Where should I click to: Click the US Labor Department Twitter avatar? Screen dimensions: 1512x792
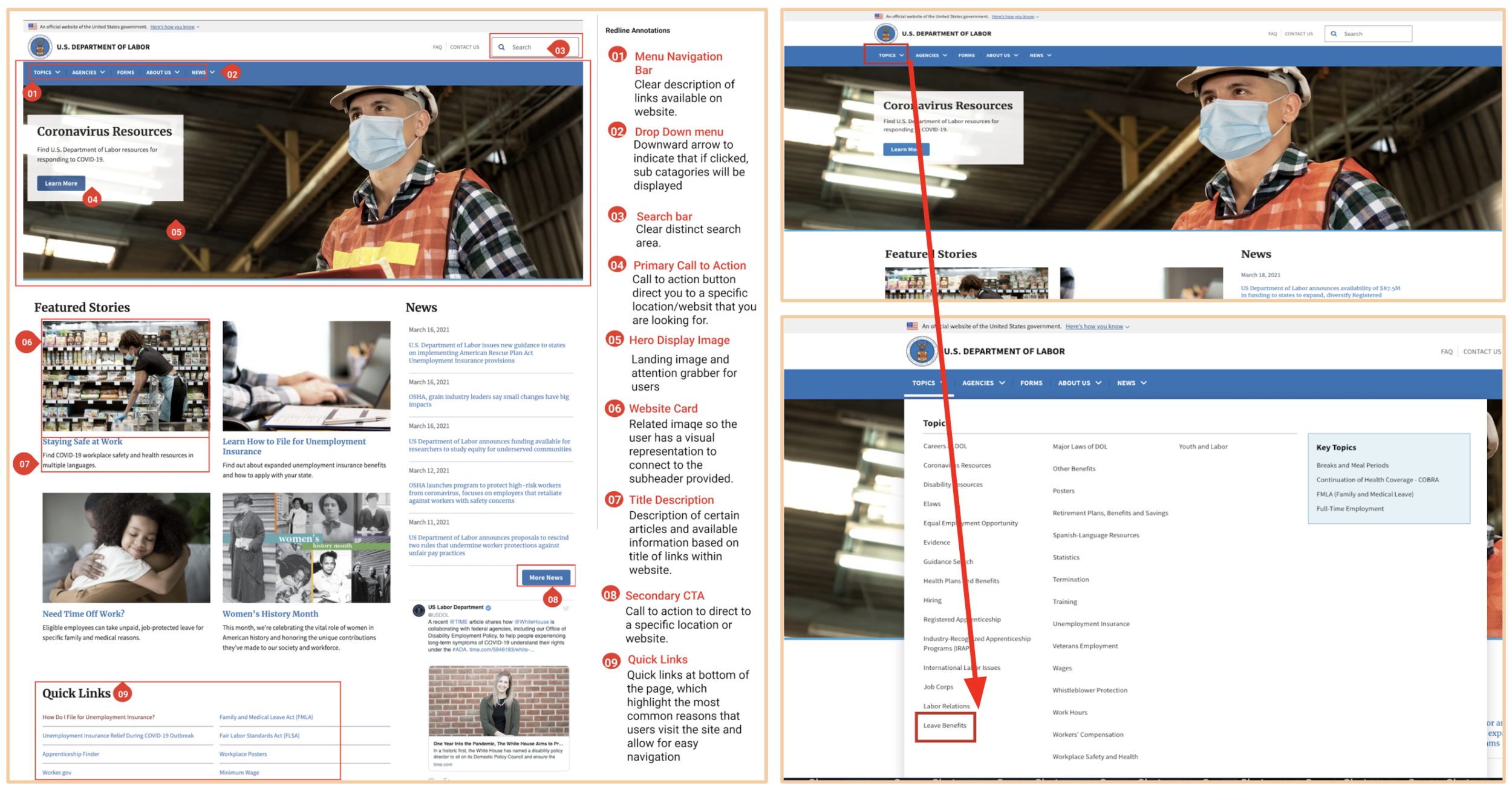click(x=419, y=610)
